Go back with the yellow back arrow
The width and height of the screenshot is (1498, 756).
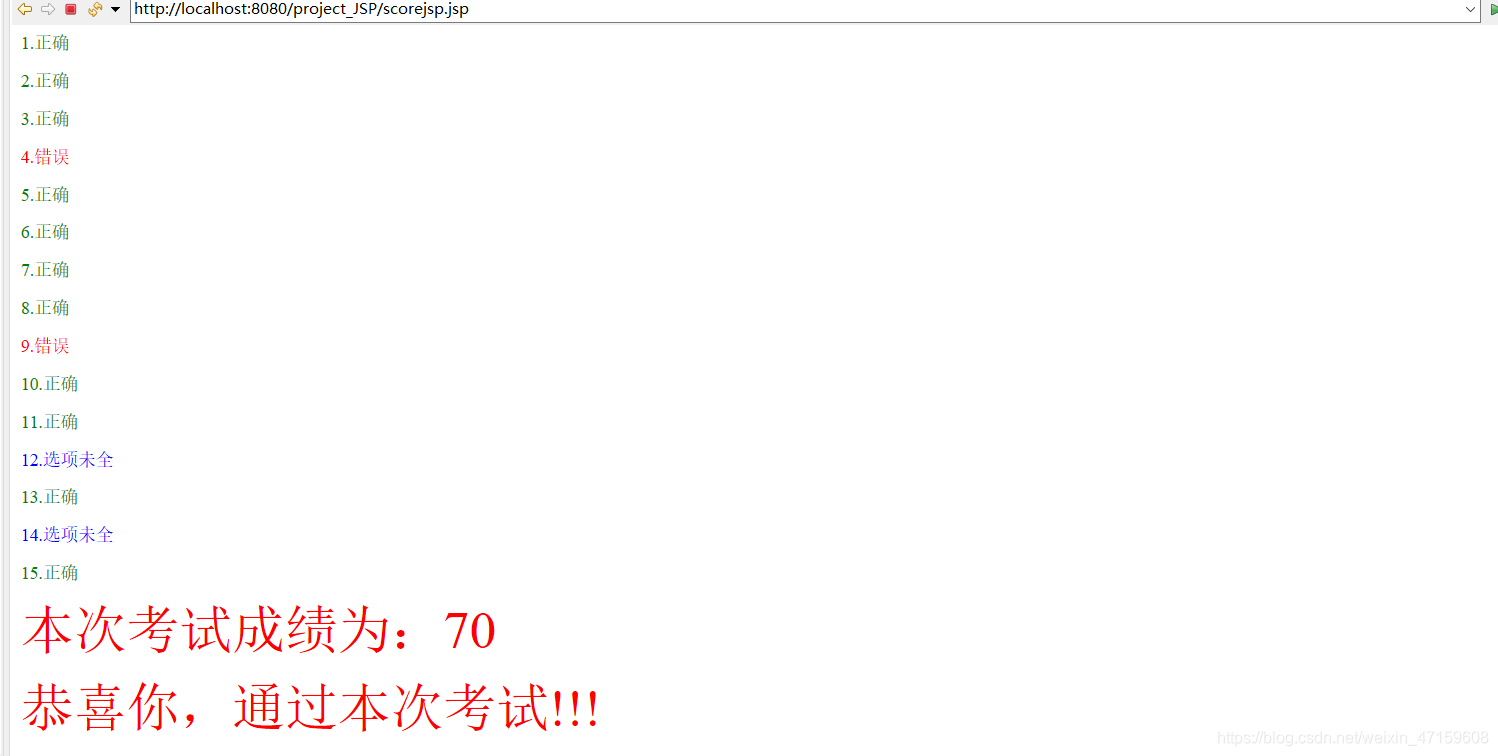25,9
